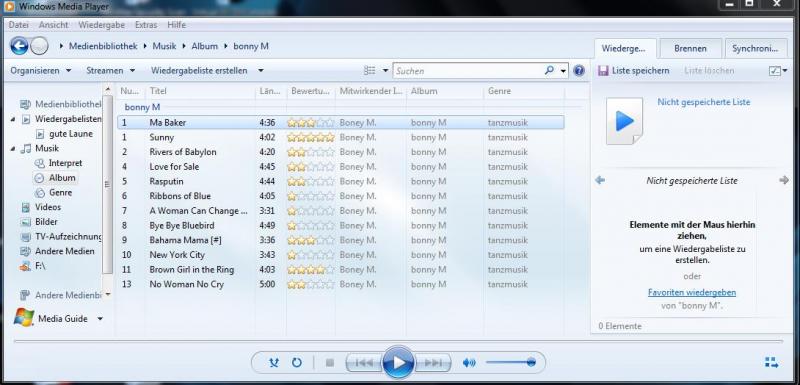Image resolution: width=800 pixels, height=385 pixels.
Task: Open the Organisieren dropdown
Action: [x=41, y=70]
